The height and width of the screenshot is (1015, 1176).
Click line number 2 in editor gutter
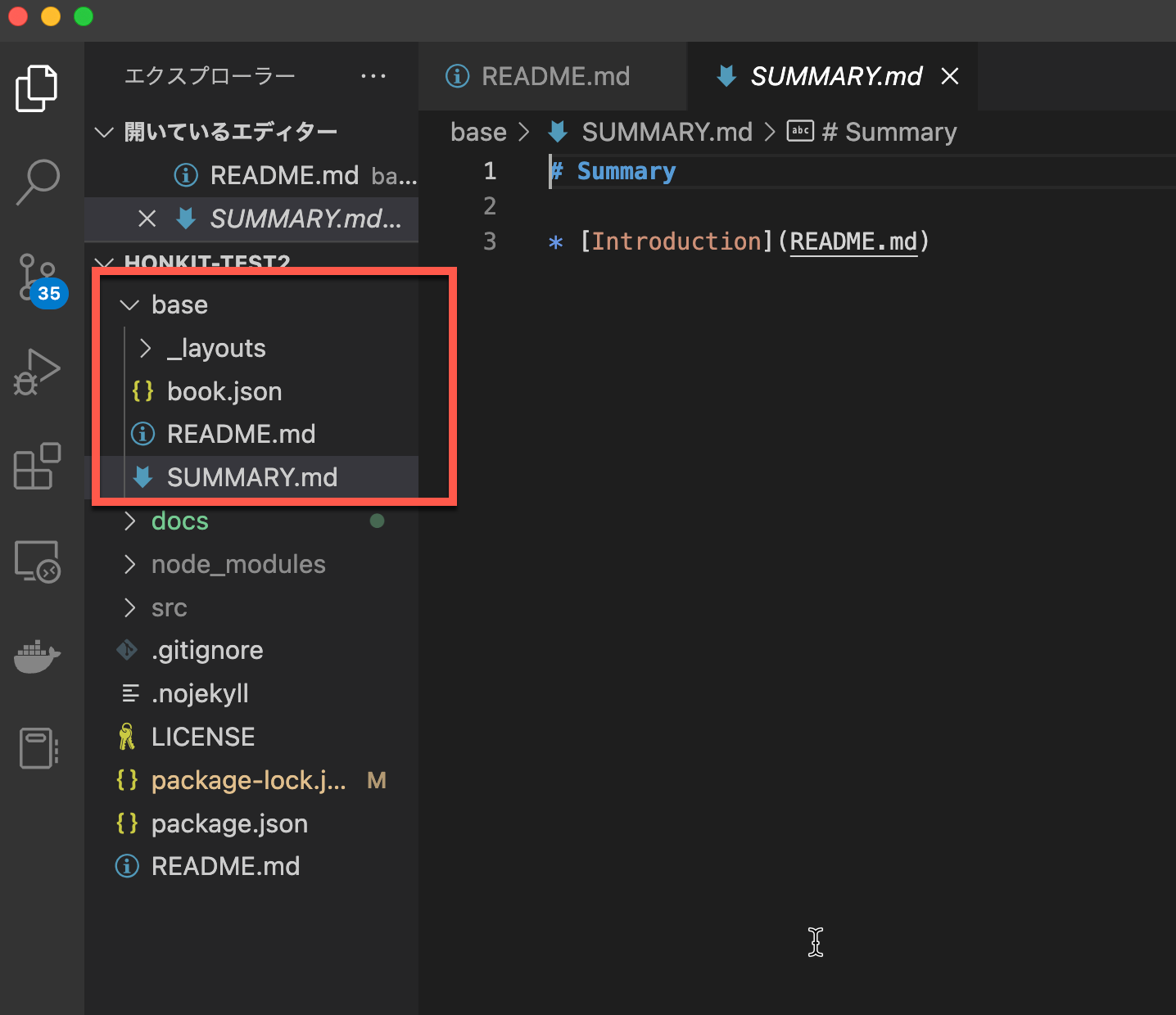(x=490, y=206)
